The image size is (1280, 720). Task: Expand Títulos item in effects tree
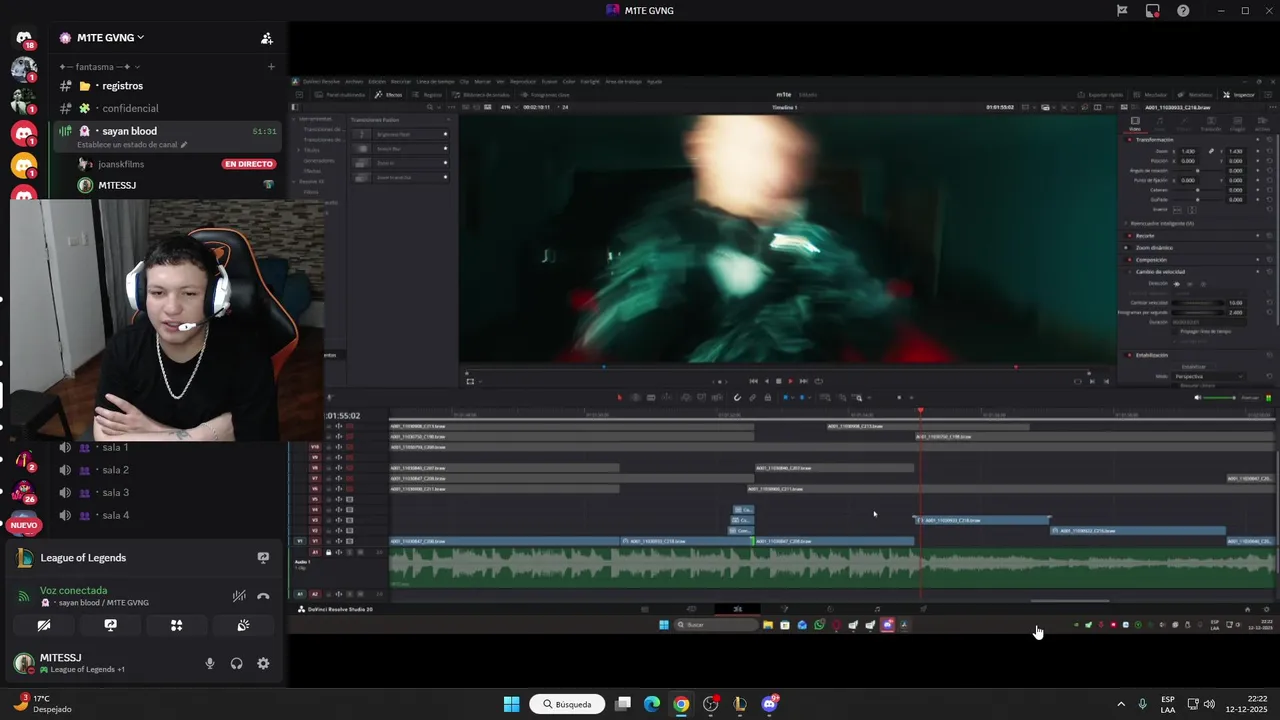pyautogui.click(x=299, y=150)
